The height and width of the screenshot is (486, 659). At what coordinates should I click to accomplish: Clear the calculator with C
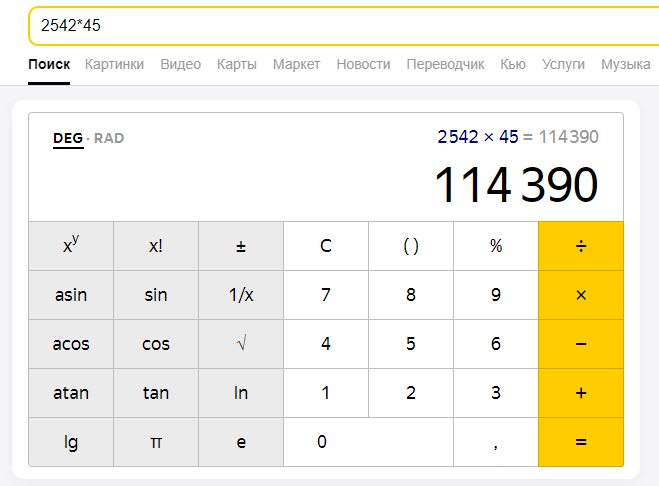(326, 246)
